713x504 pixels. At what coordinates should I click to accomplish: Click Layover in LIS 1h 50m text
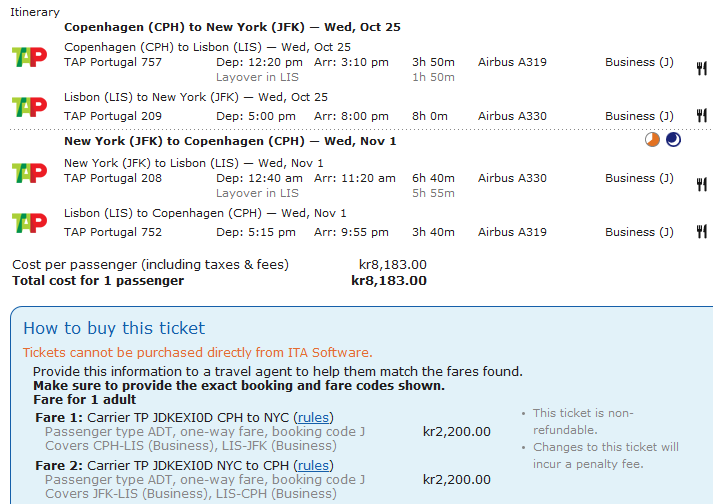coord(258,77)
